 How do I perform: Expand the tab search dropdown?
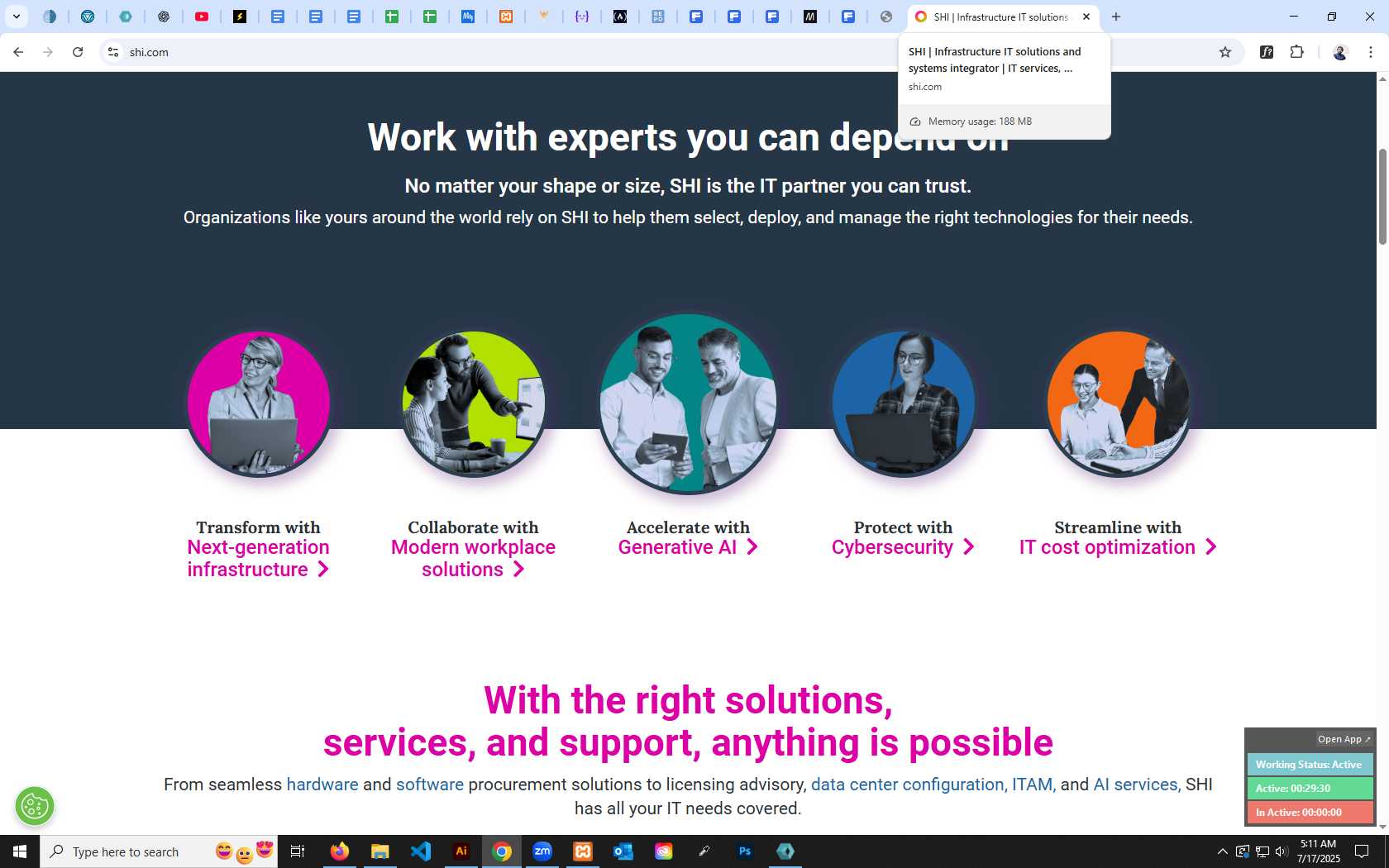tap(17, 17)
